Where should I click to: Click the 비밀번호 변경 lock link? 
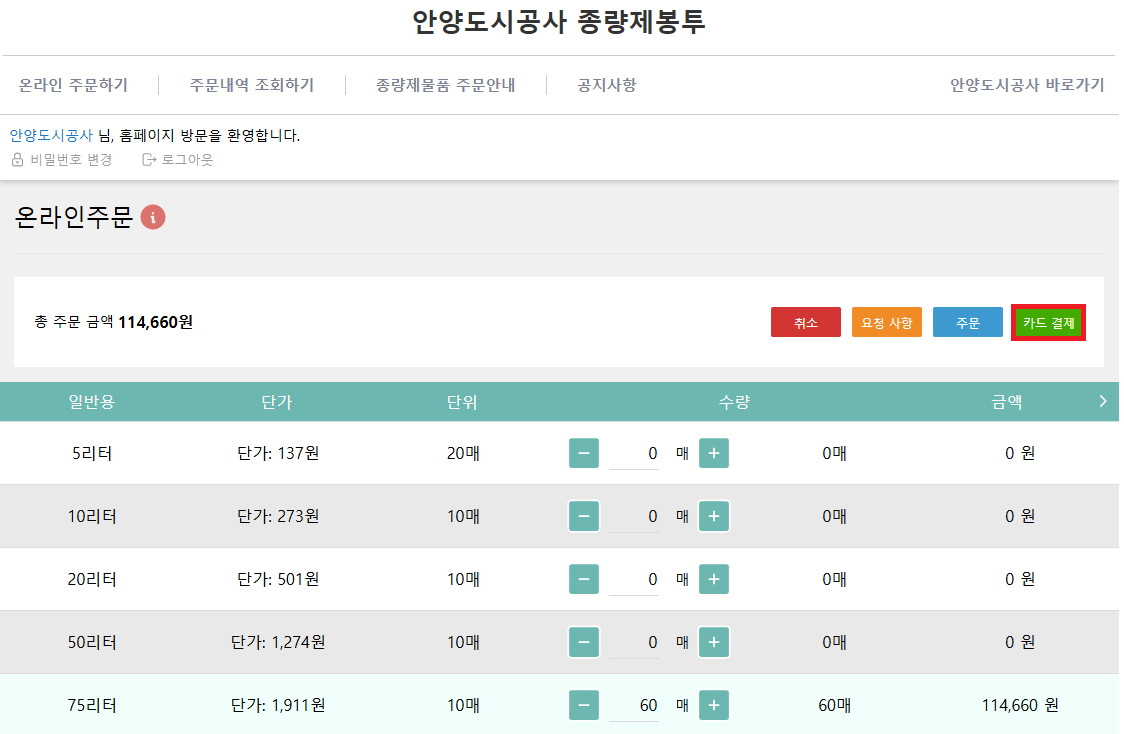62,159
